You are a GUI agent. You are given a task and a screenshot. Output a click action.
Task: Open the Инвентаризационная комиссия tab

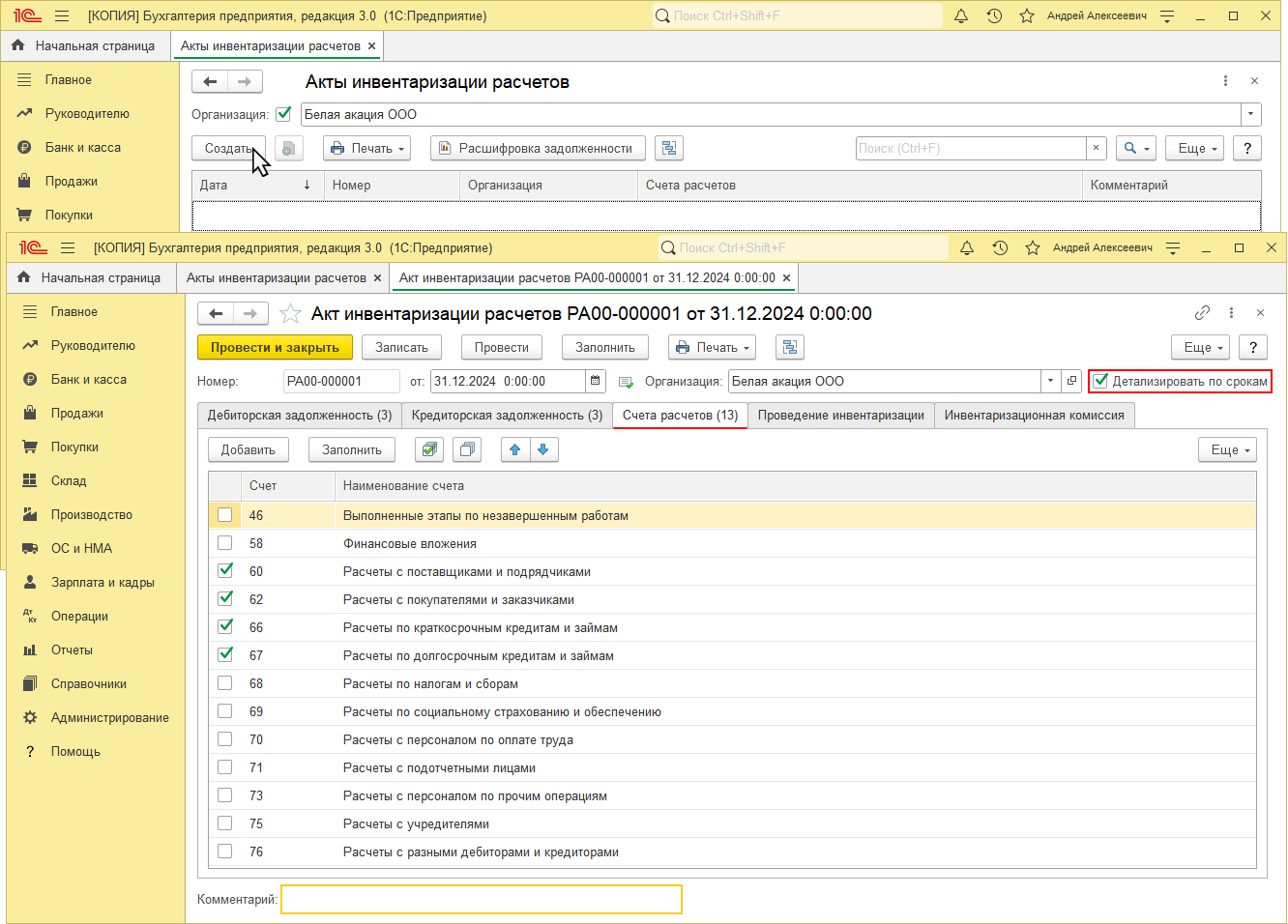click(1034, 415)
